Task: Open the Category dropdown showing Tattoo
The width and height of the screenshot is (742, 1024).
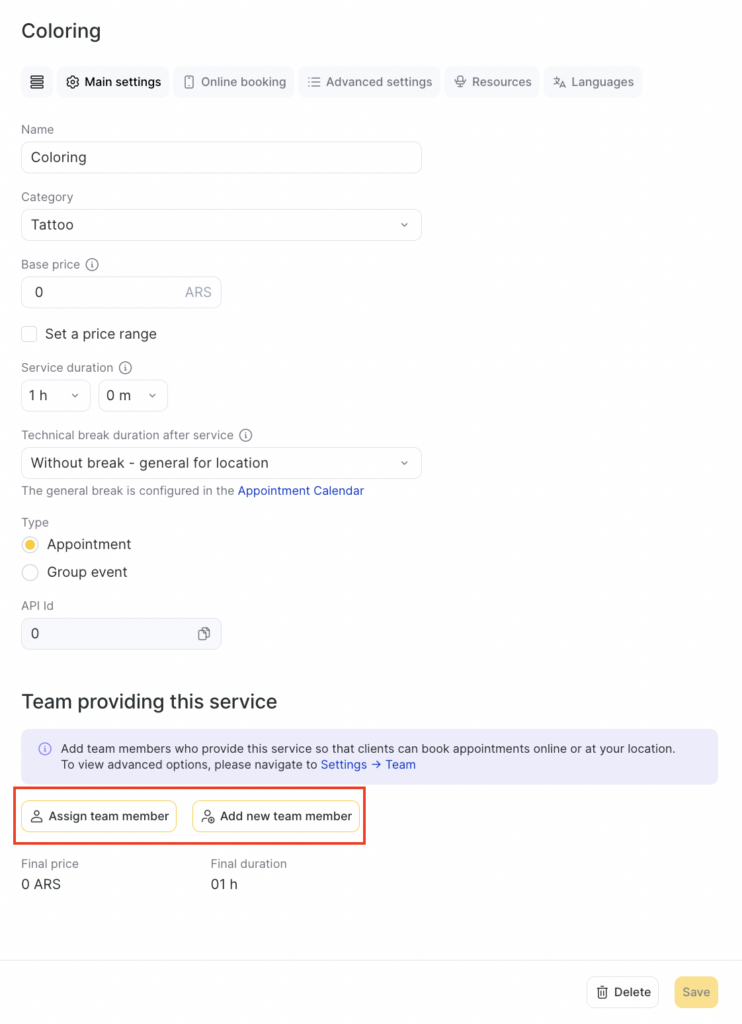Action: [221, 225]
